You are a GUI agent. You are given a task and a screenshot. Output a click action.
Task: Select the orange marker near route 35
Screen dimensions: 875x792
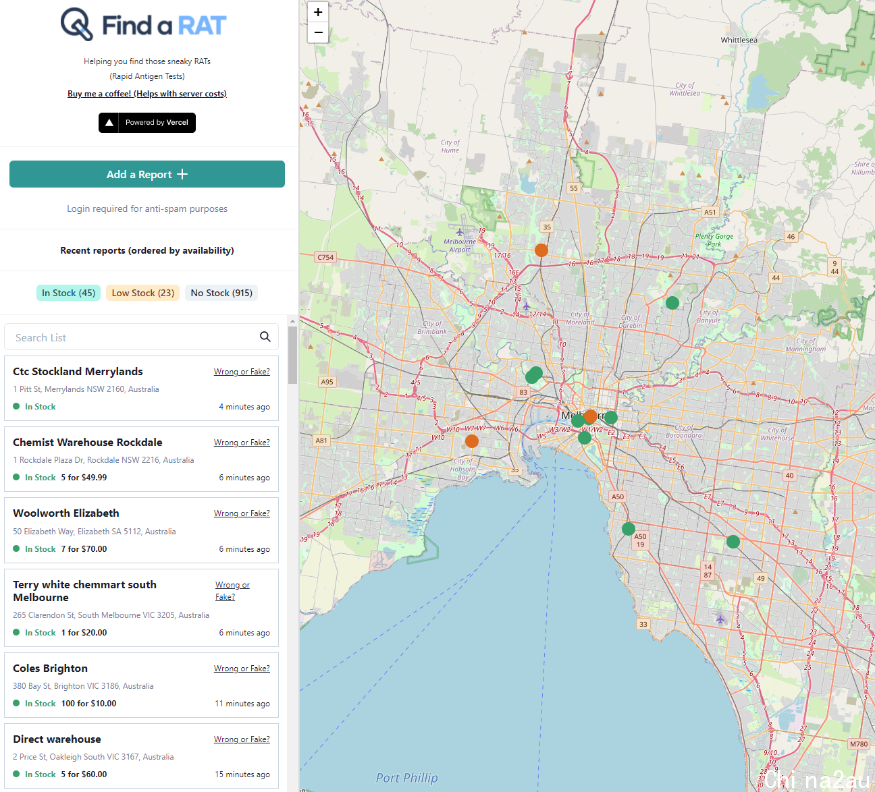pyautogui.click(x=541, y=250)
